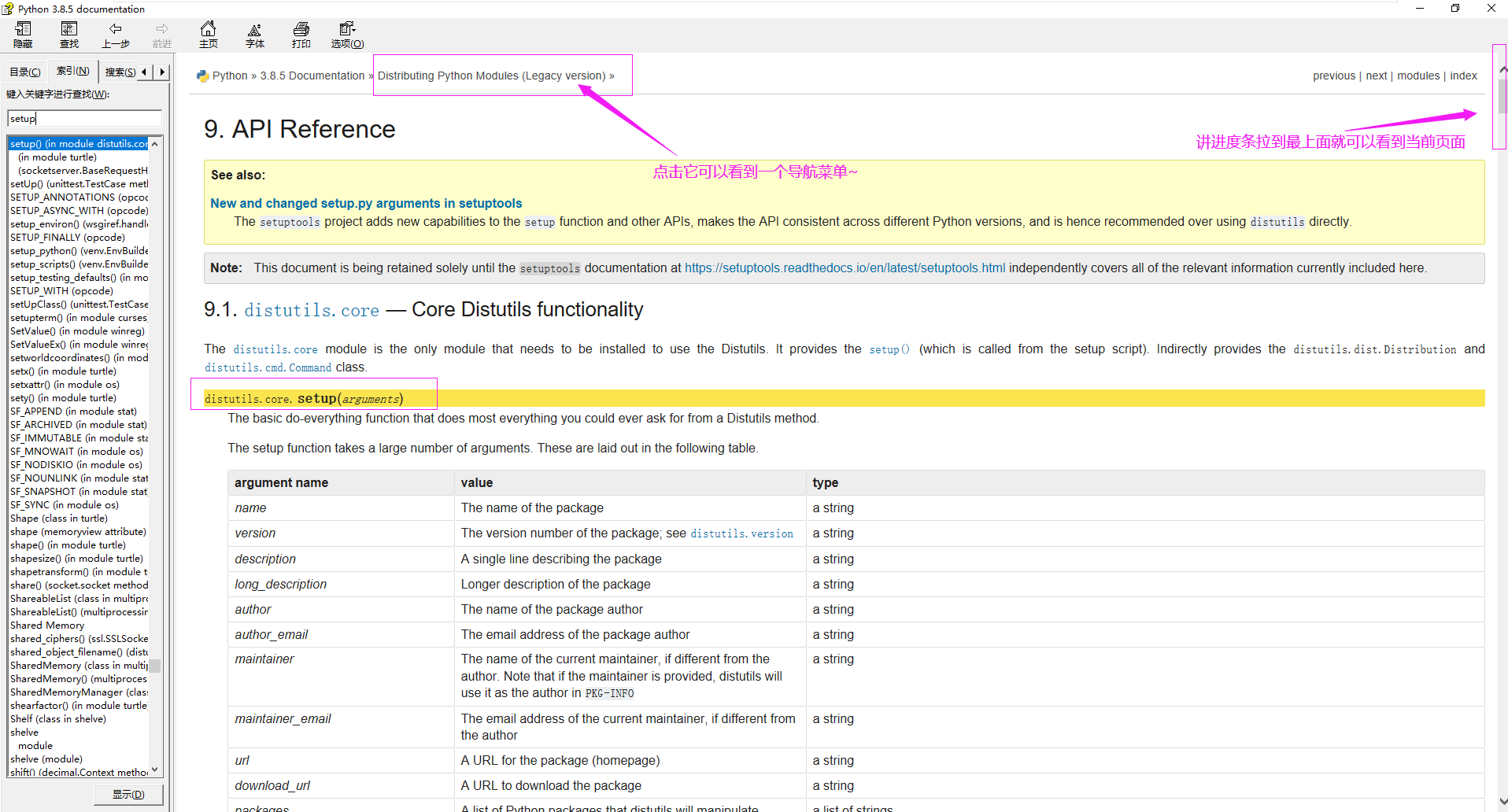Click the Home (主页) toolbar icon
The image size is (1508, 812).
tap(208, 35)
